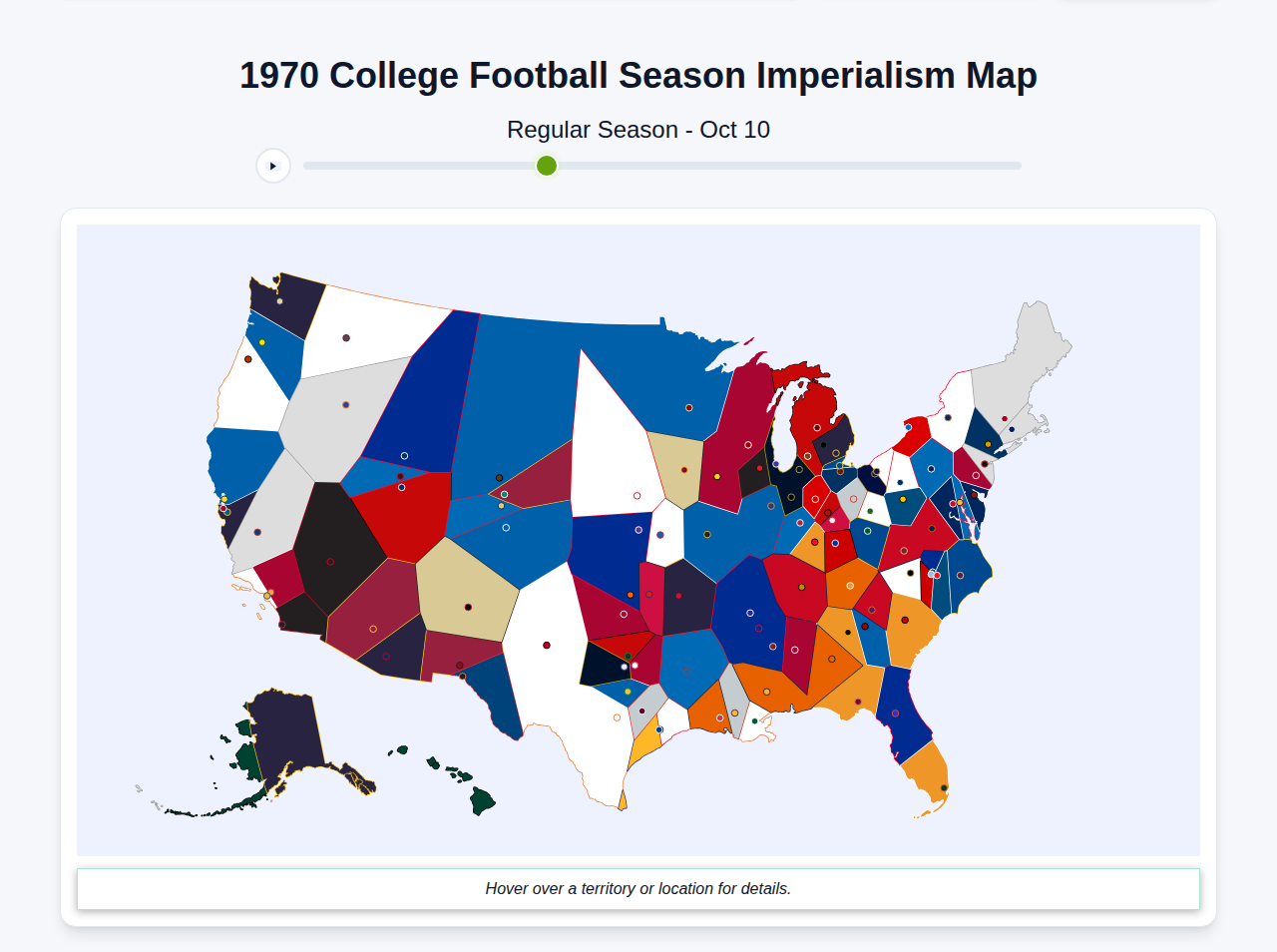Click the green timeline slider handle
Screen dimensions: 1277x952
point(546,166)
